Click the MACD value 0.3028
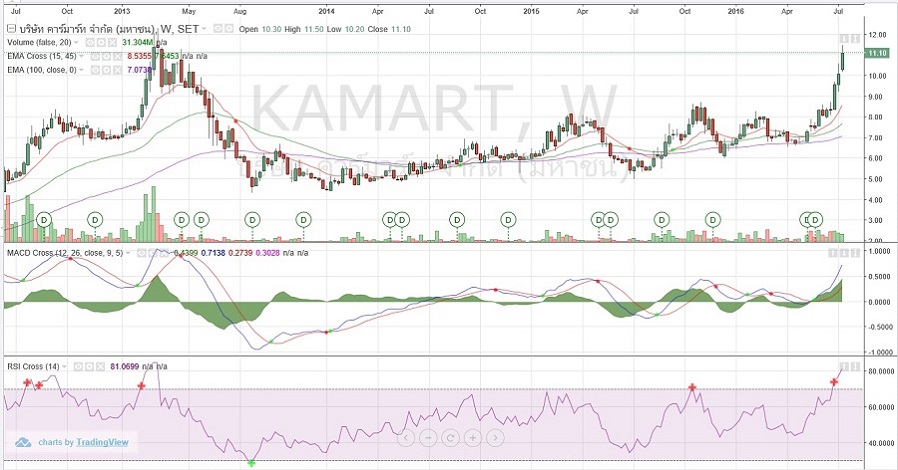The image size is (898, 470). click(267, 252)
